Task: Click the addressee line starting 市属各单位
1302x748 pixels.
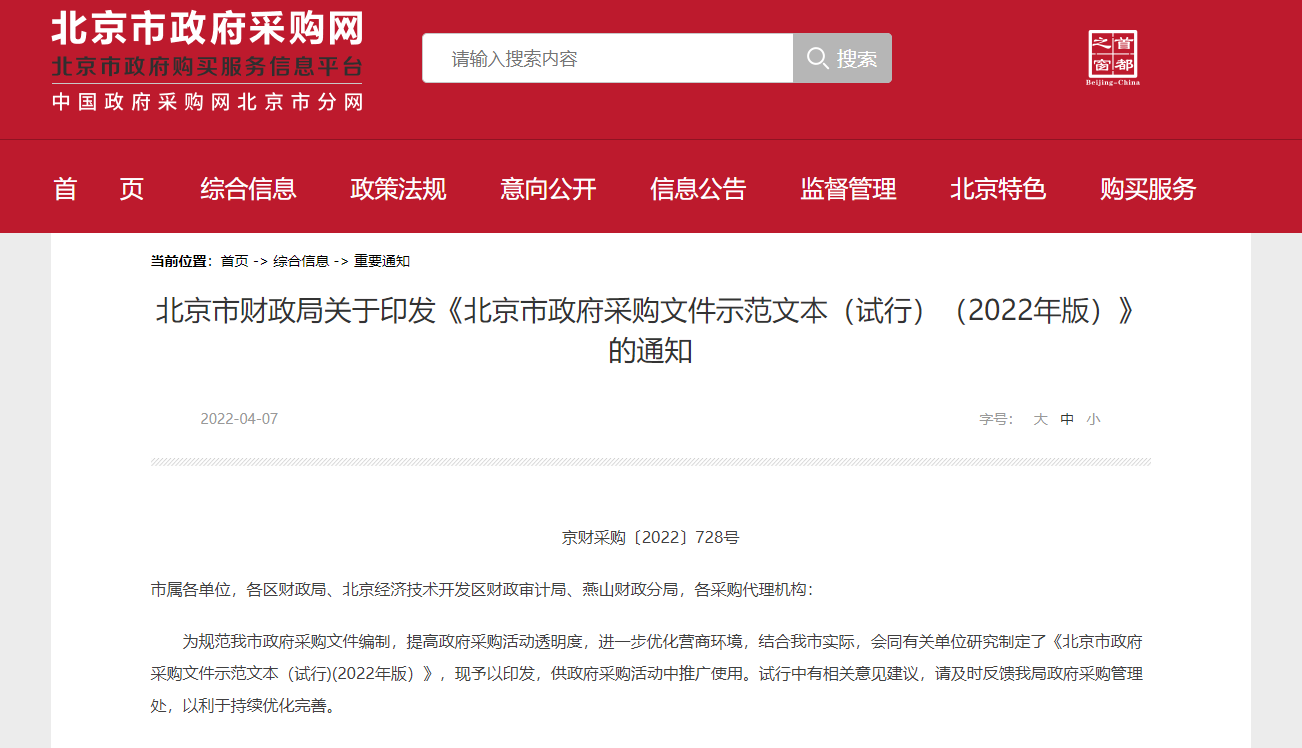Action: tap(482, 589)
